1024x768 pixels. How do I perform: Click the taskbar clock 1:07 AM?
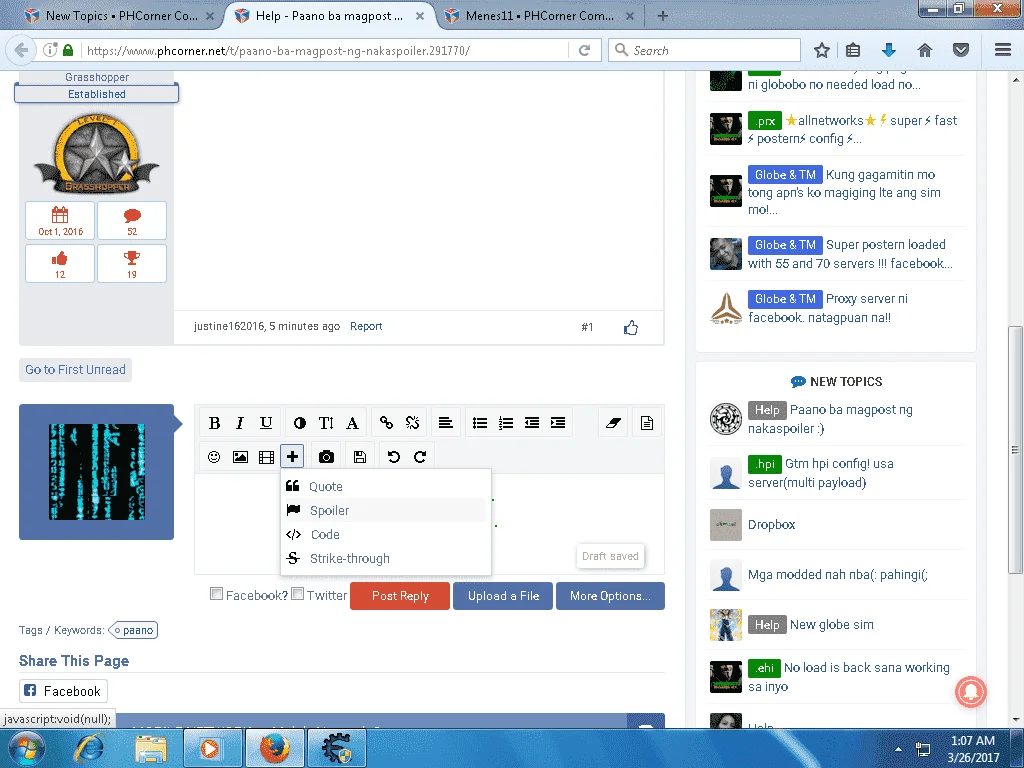click(x=972, y=741)
